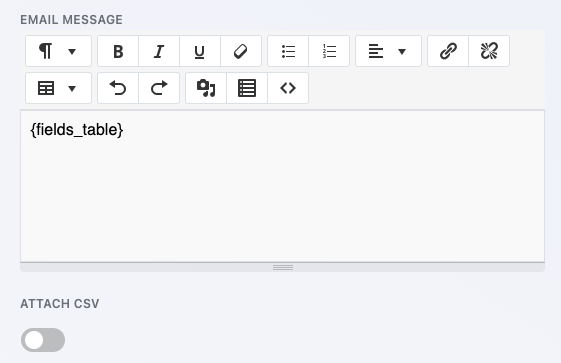Toggle underline formatting

click(x=200, y=51)
